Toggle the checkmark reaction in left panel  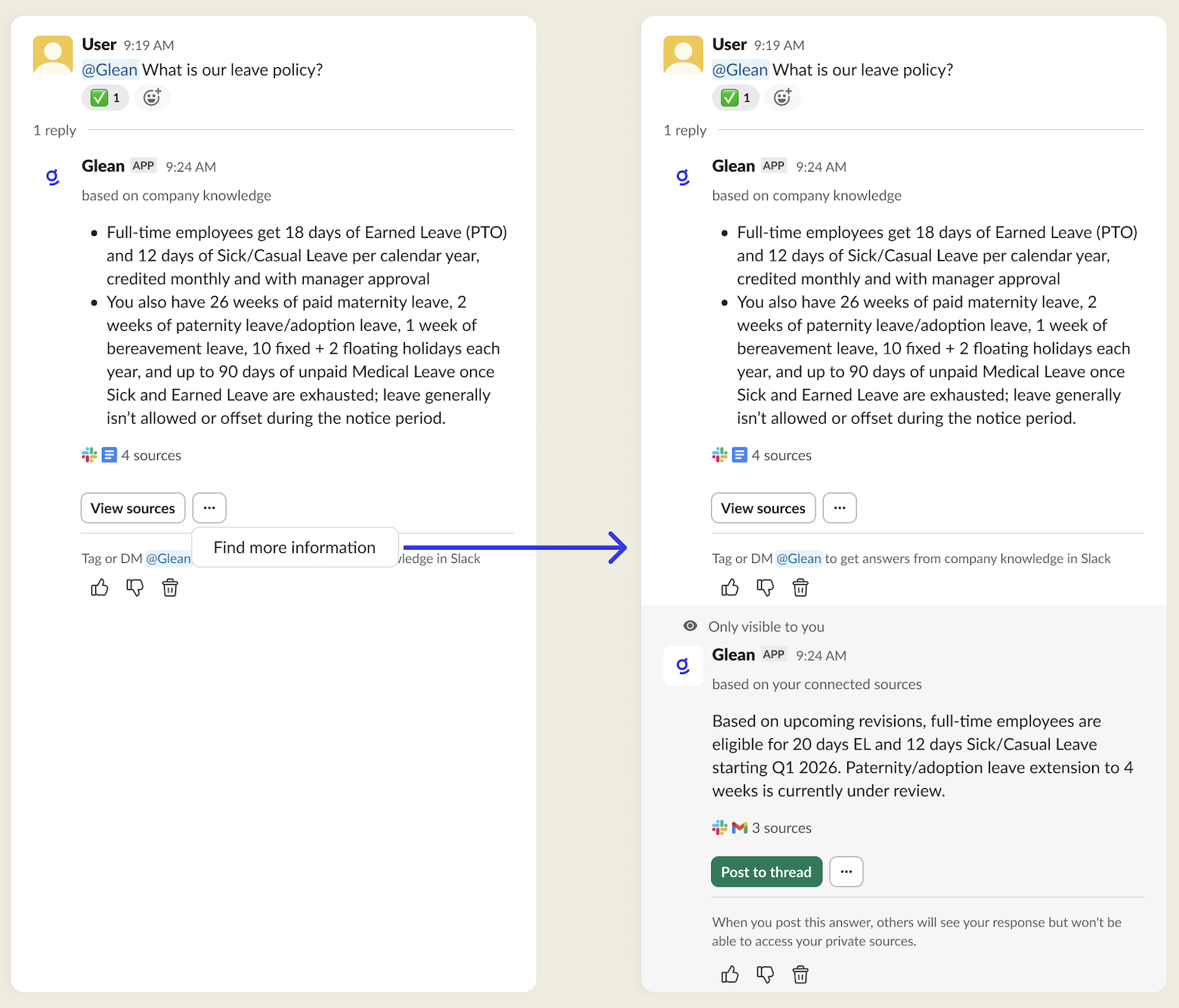(x=106, y=97)
